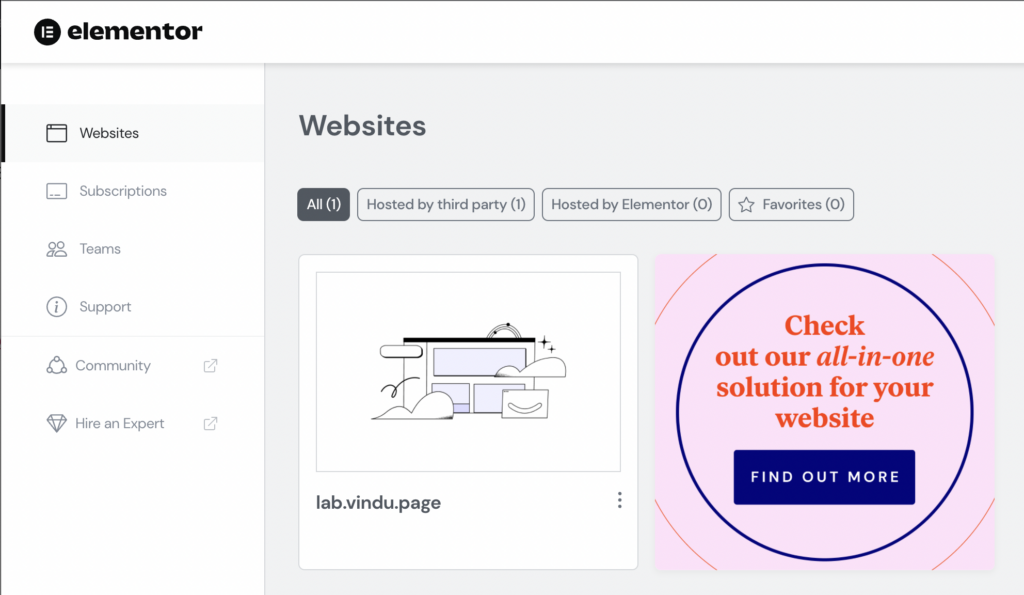Viewport: 1024px width, 595px height.
Task: Click the external link icon beside Community
Action: (x=210, y=365)
